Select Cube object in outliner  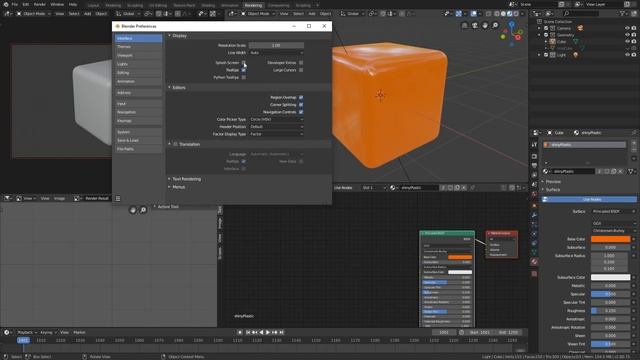pos(562,42)
